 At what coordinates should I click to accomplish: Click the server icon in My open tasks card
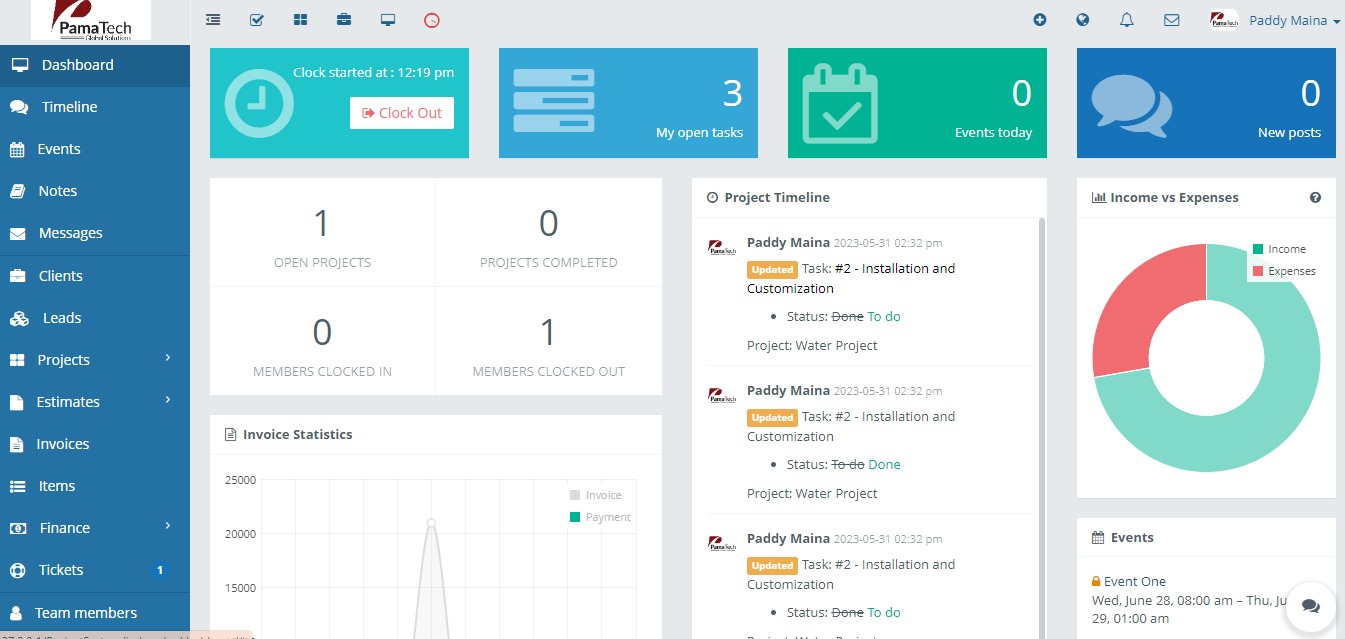pyautogui.click(x=552, y=100)
